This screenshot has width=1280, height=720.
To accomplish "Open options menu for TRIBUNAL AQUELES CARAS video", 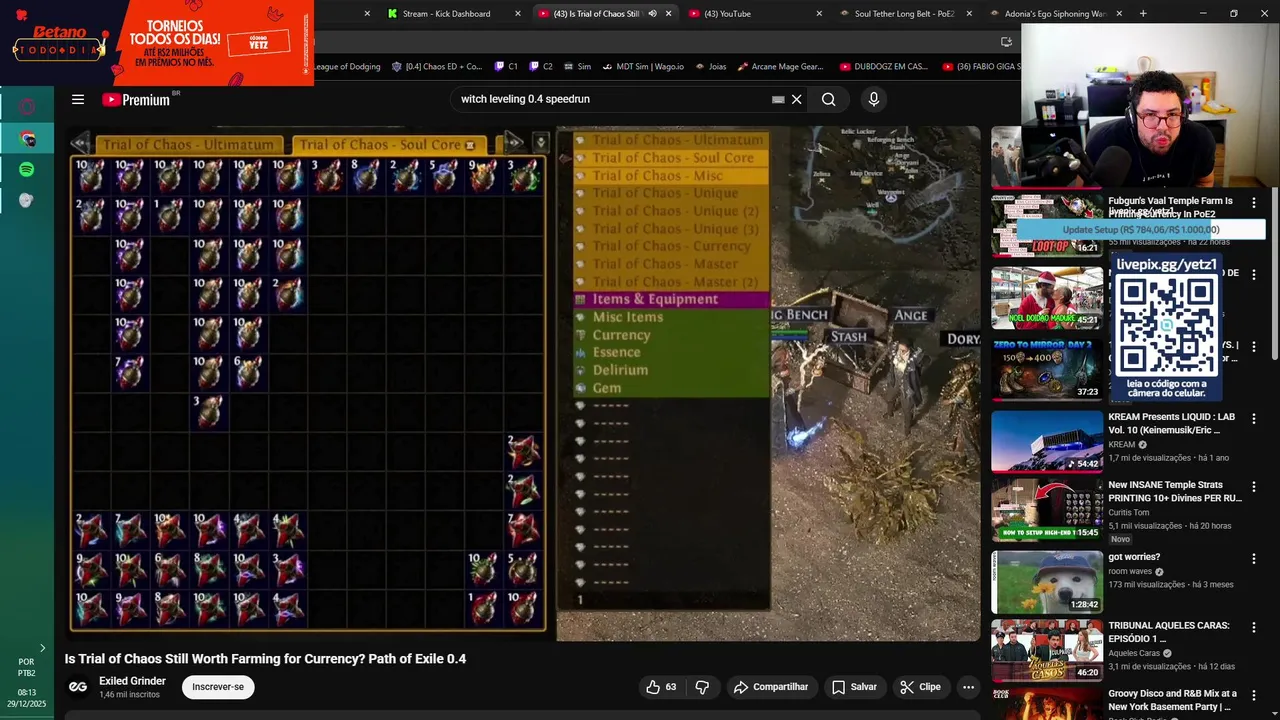I will pyautogui.click(x=1254, y=628).
